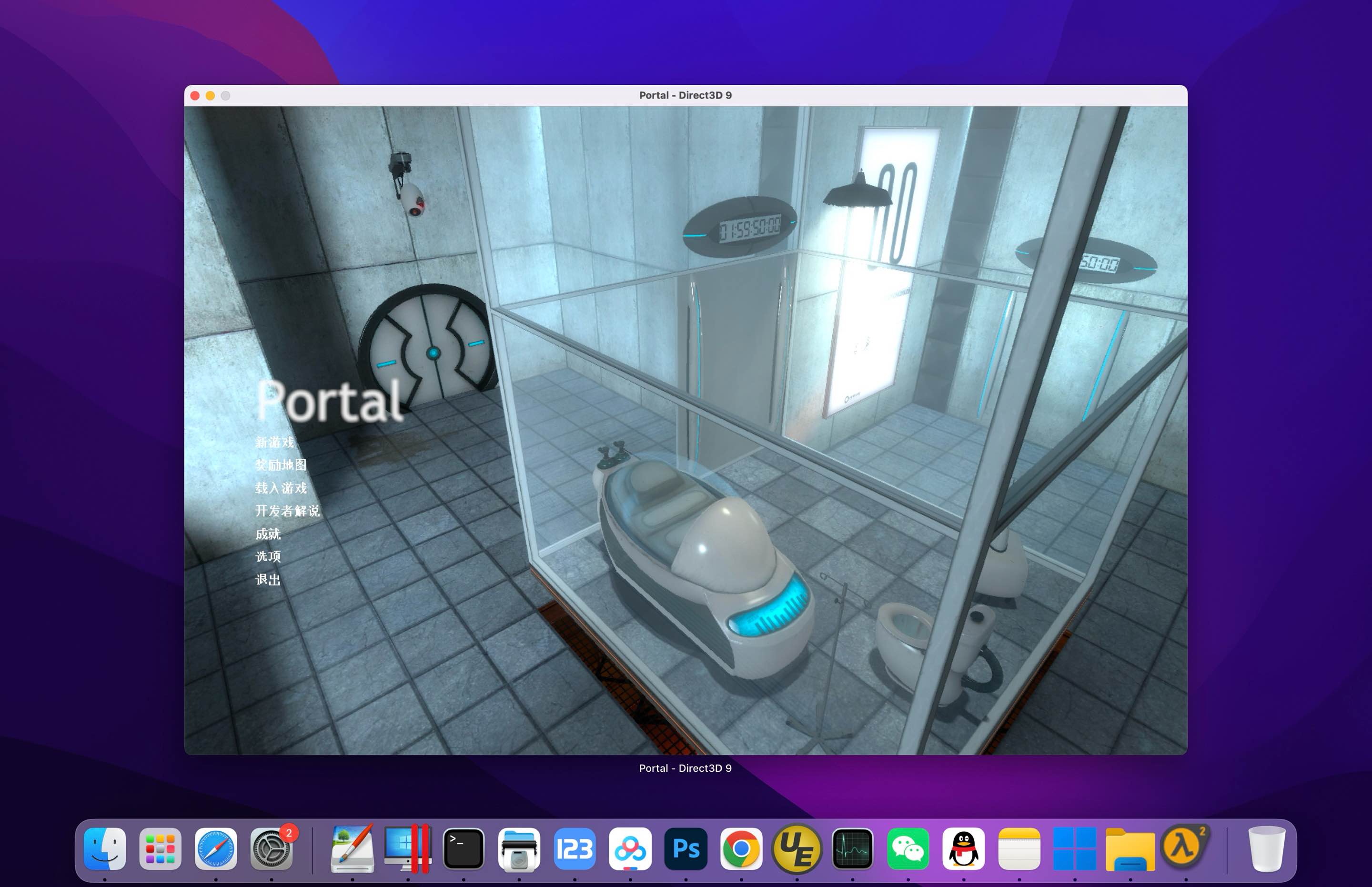This screenshot has width=1372, height=887.
Task: Open the Notes app in dock
Action: (1019, 849)
